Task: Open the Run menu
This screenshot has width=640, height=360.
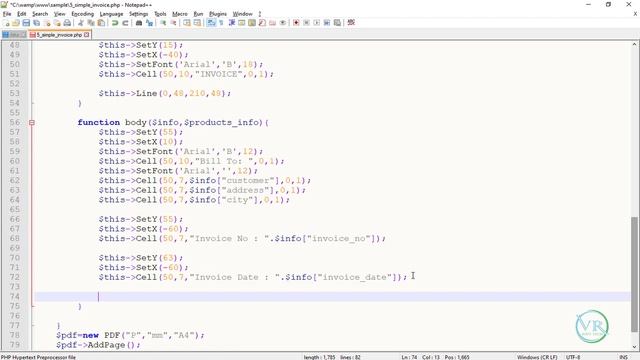Action: pos(198,14)
